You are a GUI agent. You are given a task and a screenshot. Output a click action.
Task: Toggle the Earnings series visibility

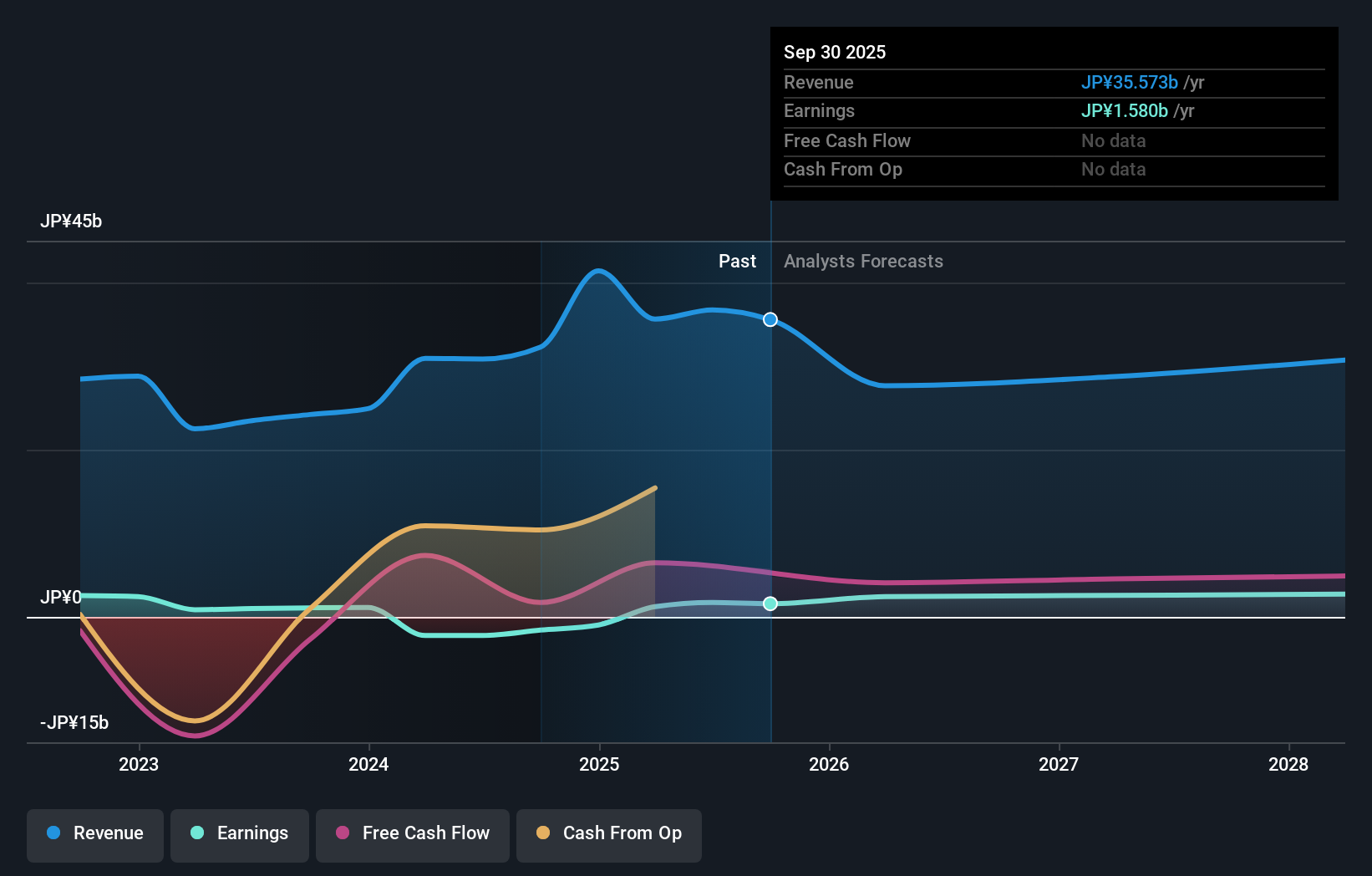239,835
